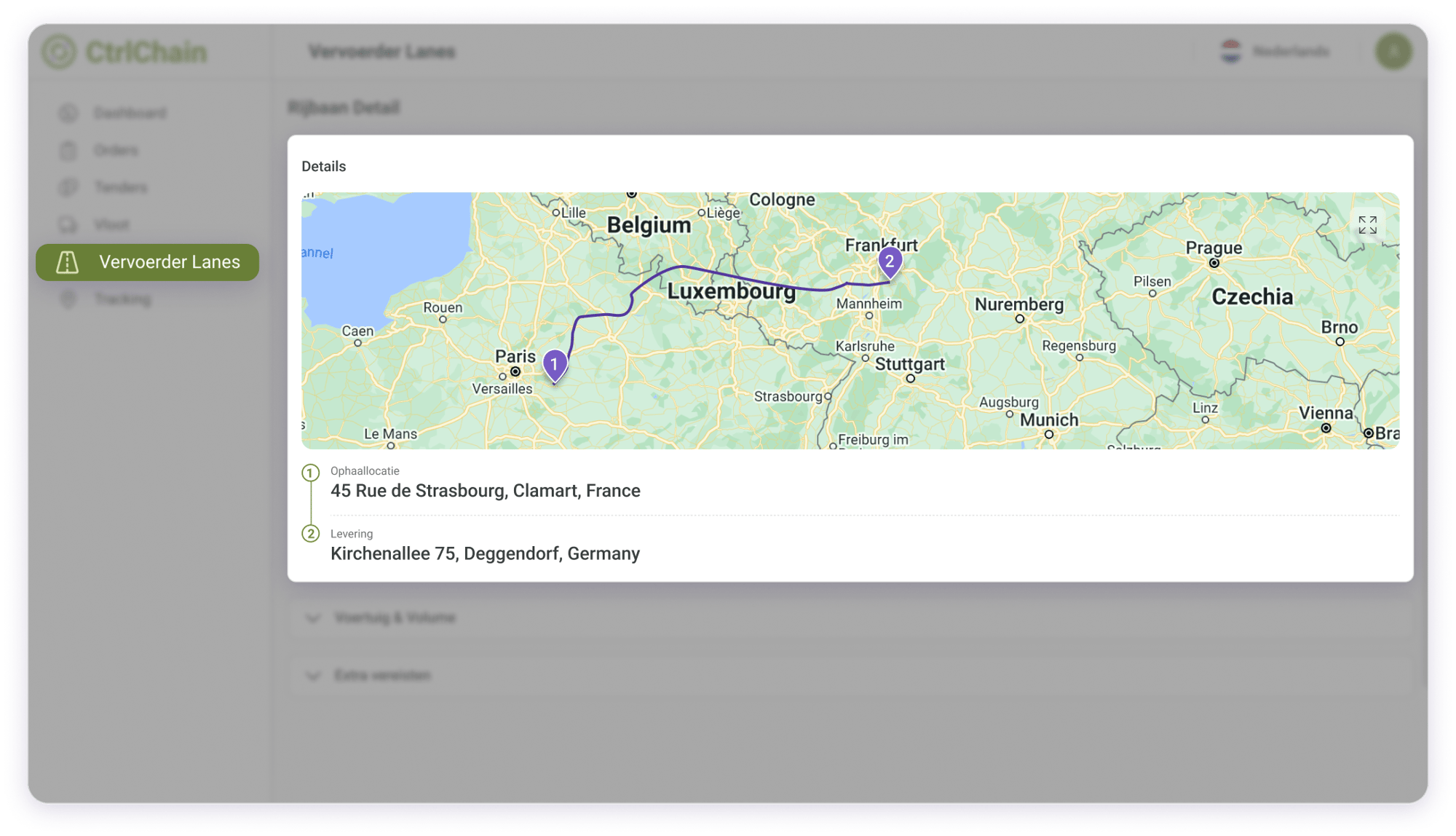
Task: Select the pickup address 45 Rue de Strasbourg
Action: [x=486, y=491]
